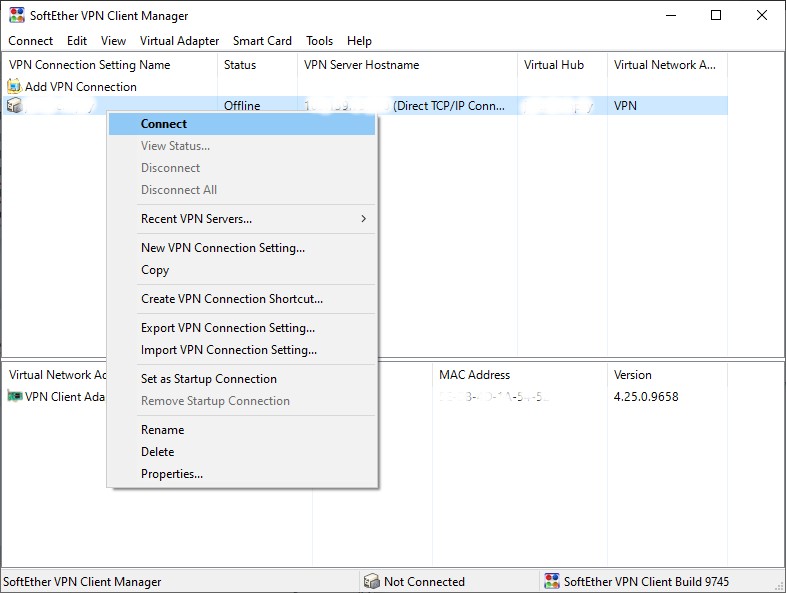Viewport: 786px width, 593px height.
Task: Click the (Direct TCP/IP Conn... hostname cell
Action: point(449,106)
